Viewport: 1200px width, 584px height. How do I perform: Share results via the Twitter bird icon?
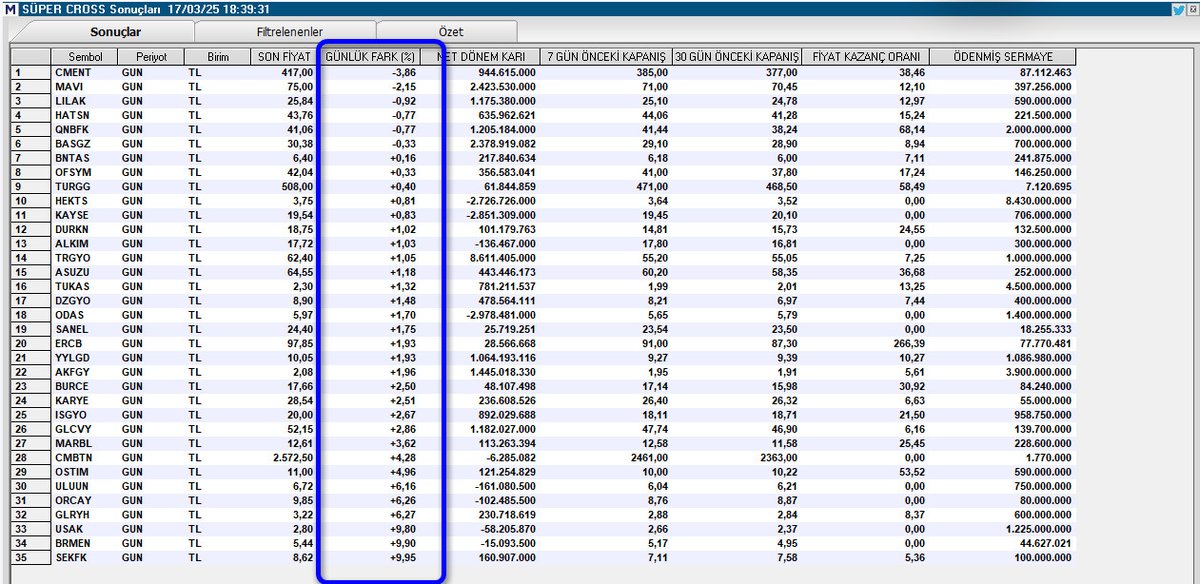click(x=1178, y=8)
